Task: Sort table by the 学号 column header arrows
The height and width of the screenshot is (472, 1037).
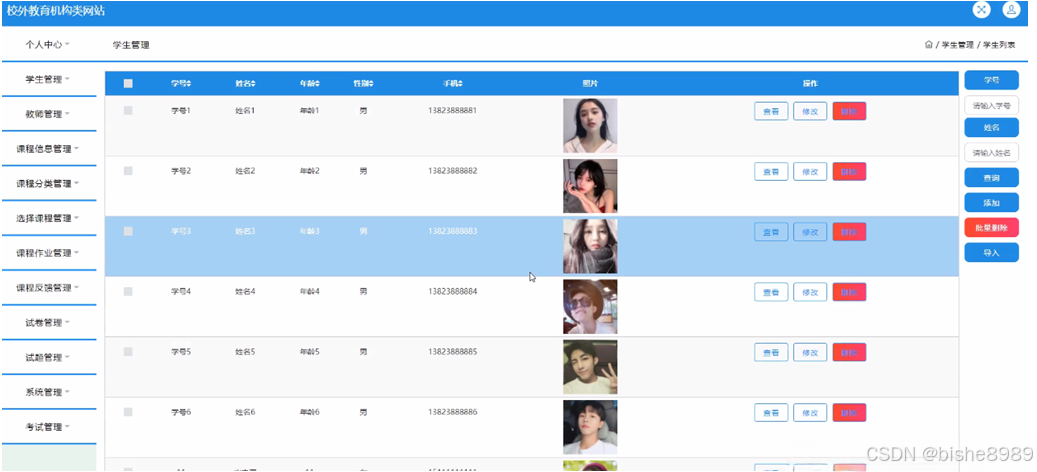Action: (x=189, y=84)
